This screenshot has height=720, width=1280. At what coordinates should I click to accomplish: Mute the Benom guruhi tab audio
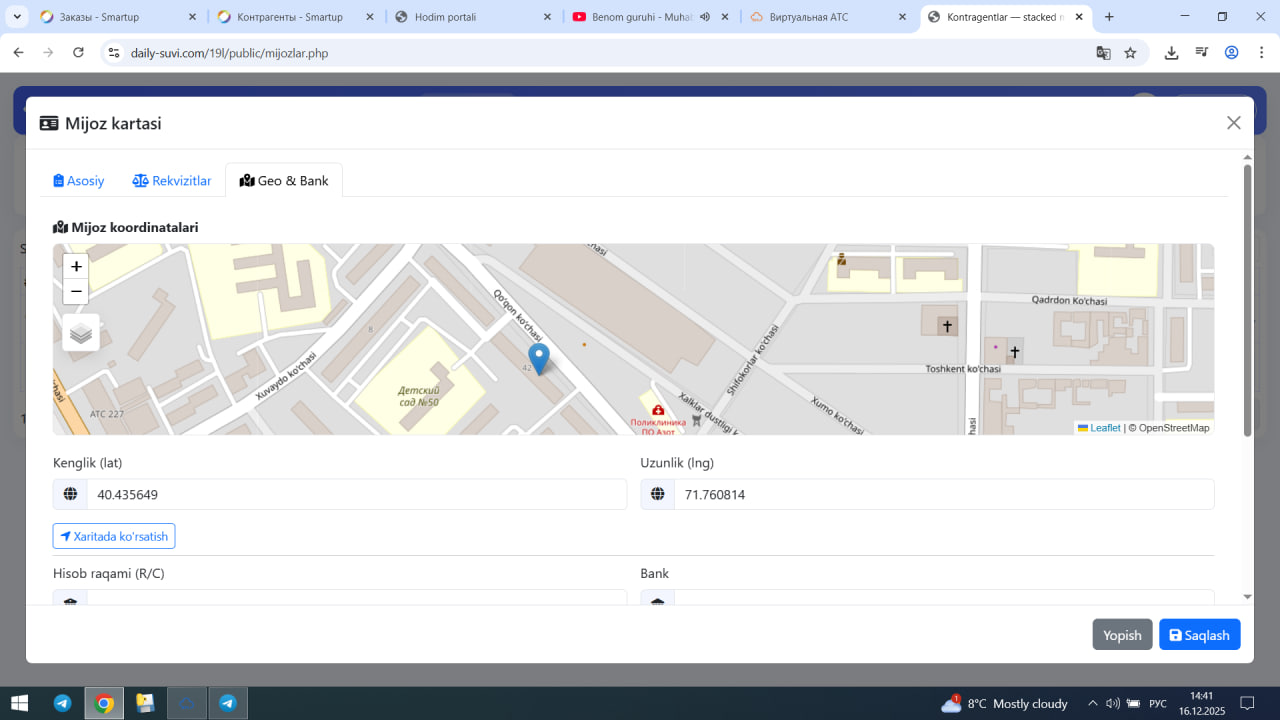[x=705, y=17]
